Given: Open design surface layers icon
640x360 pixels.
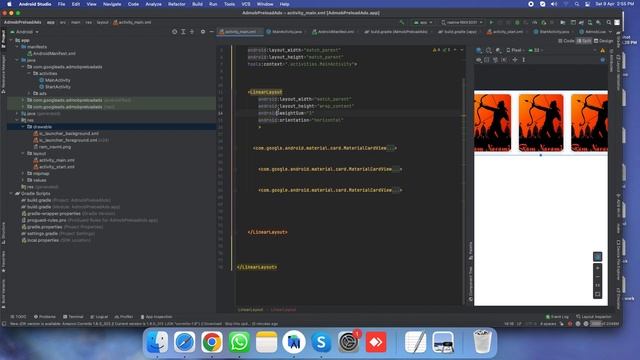Looking at the screenshot, I should click(x=479, y=50).
